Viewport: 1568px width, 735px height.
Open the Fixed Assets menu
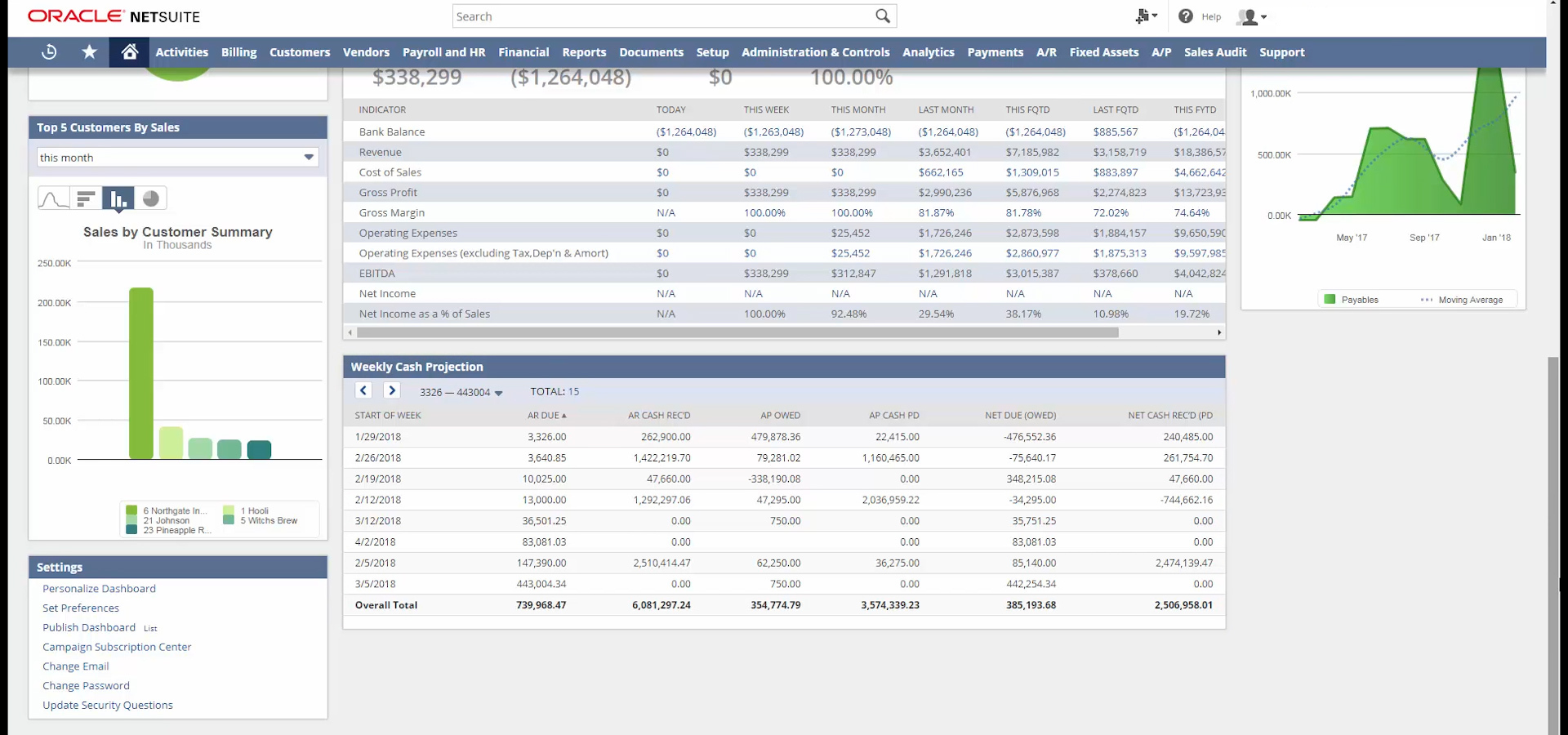[1103, 52]
